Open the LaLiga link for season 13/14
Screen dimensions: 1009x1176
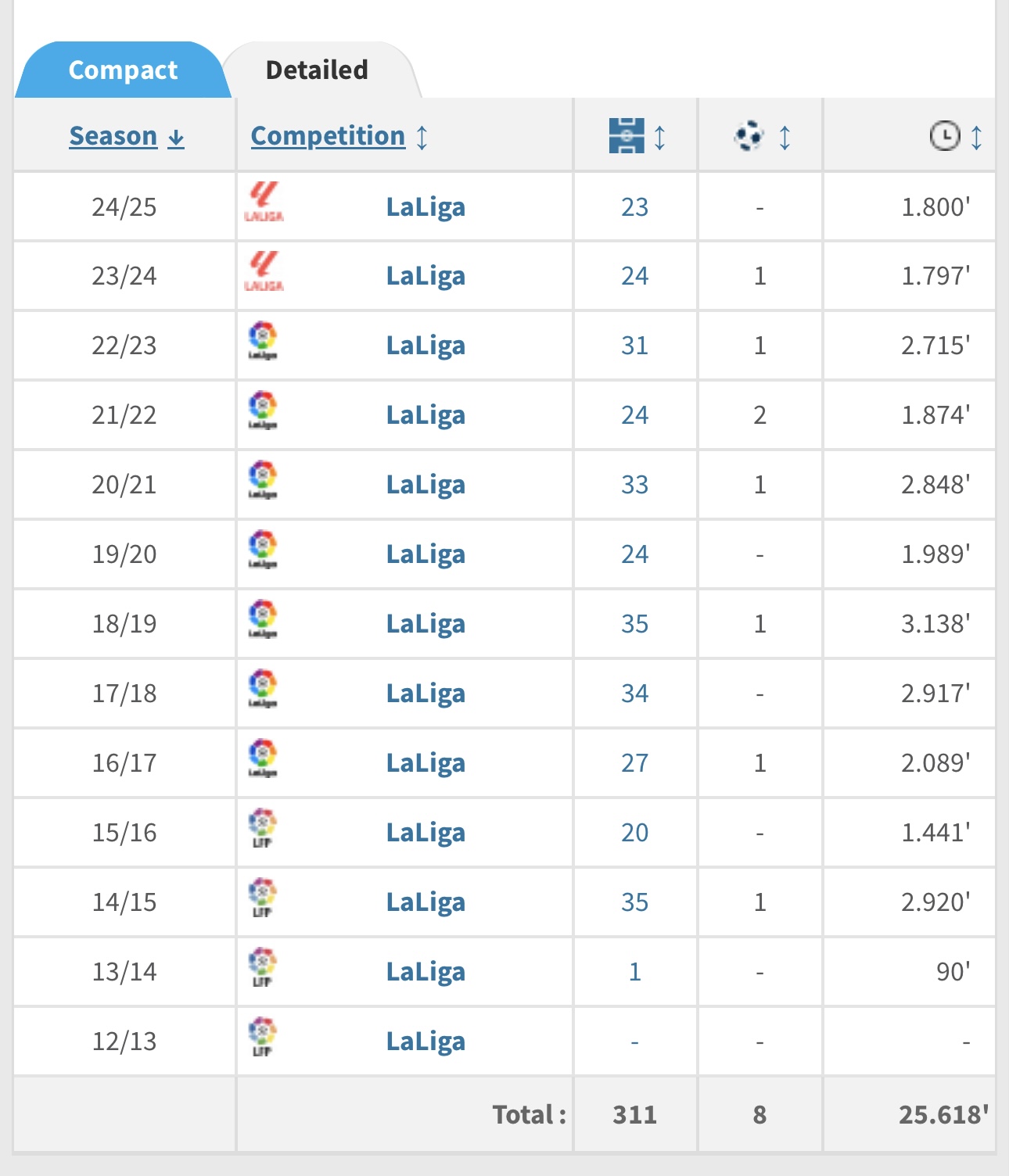coord(426,972)
